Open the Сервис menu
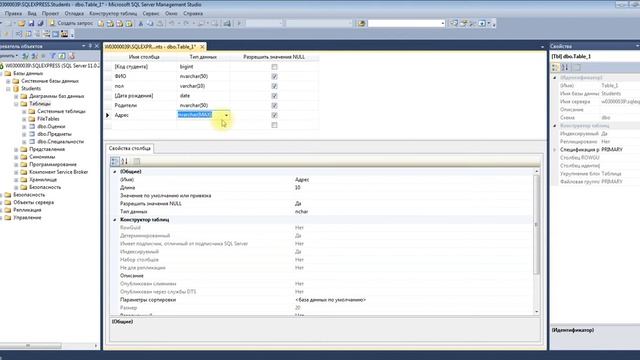640x360 pixels. point(151,13)
